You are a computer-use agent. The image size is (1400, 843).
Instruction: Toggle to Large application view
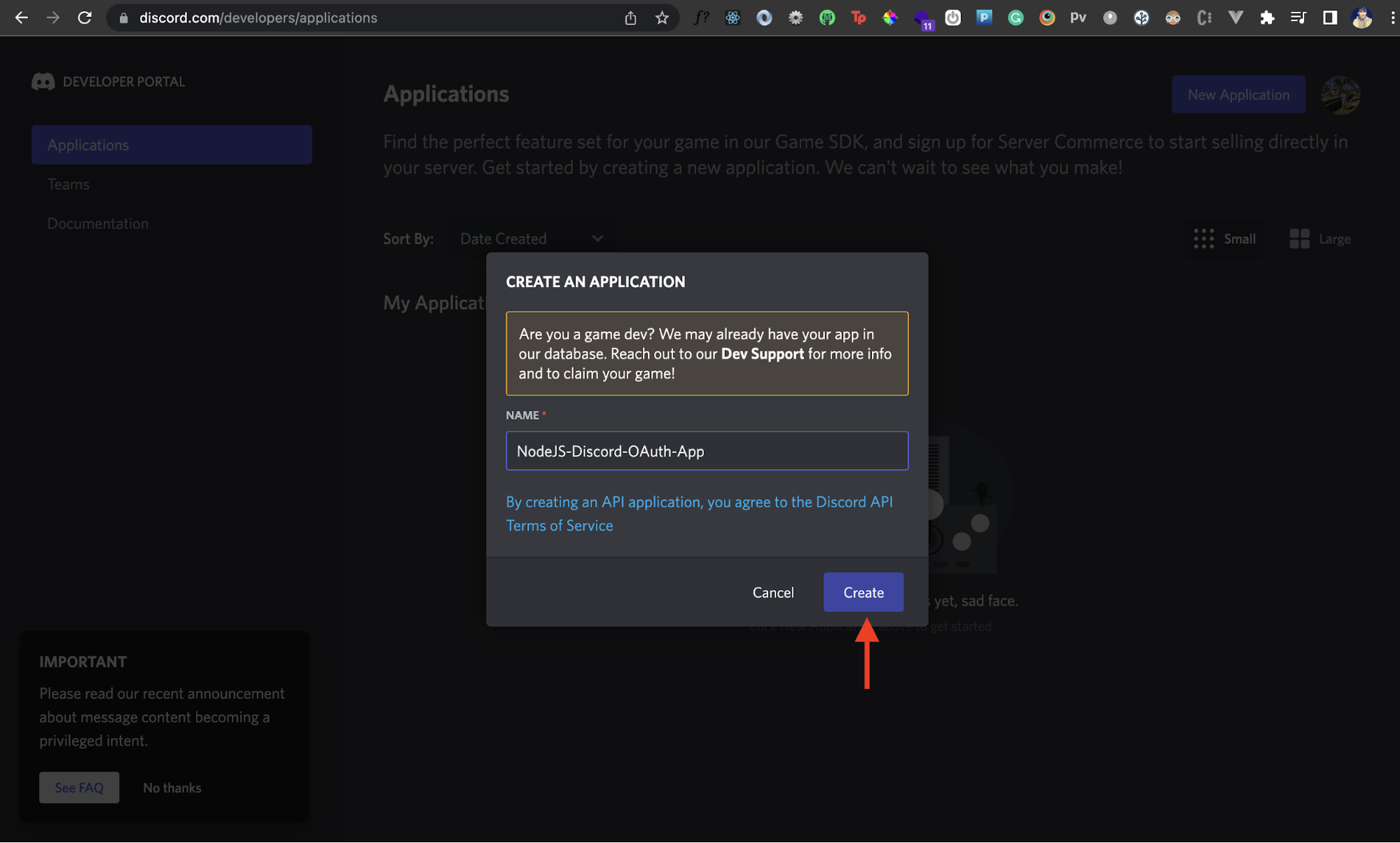[1320, 238]
